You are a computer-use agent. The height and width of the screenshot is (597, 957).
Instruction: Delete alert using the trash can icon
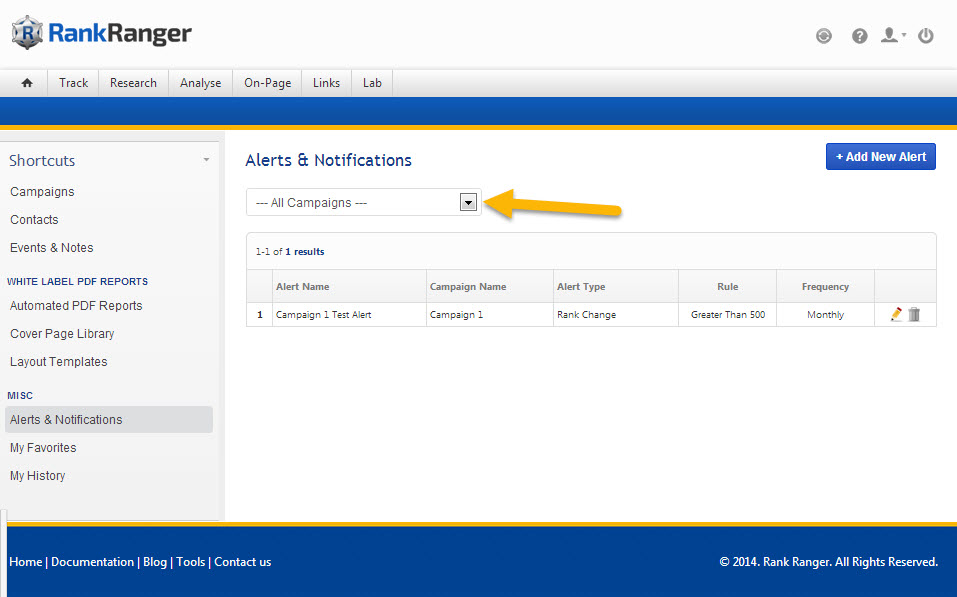(914, 314)
